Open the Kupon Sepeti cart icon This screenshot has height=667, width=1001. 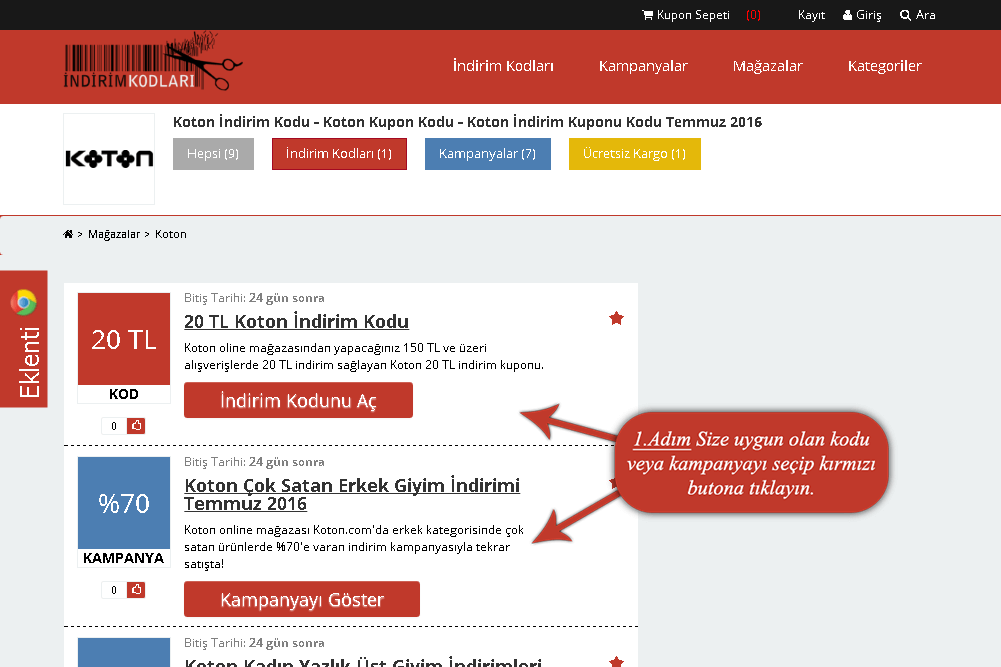coord(647,15)
